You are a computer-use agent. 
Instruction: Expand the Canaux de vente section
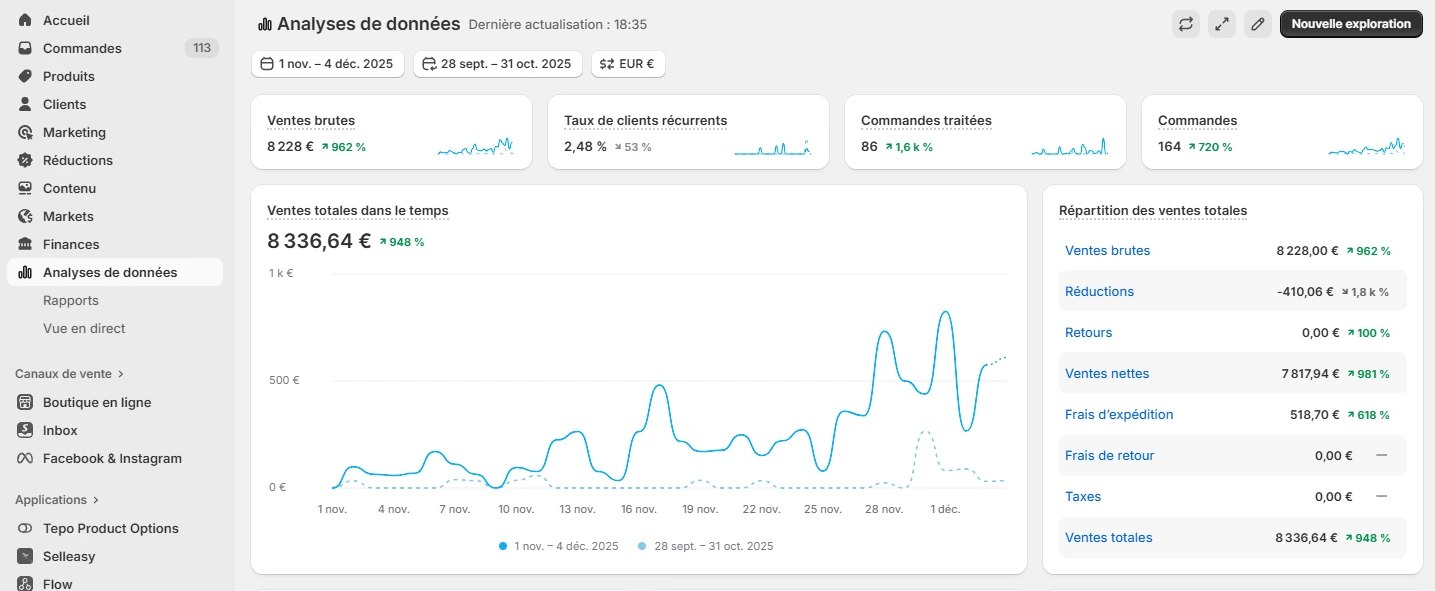coord(70,373)
